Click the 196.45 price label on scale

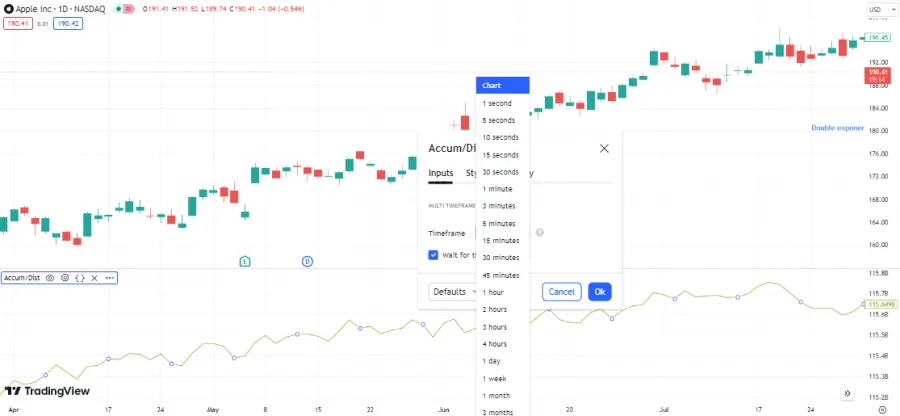tap(879, 38)
